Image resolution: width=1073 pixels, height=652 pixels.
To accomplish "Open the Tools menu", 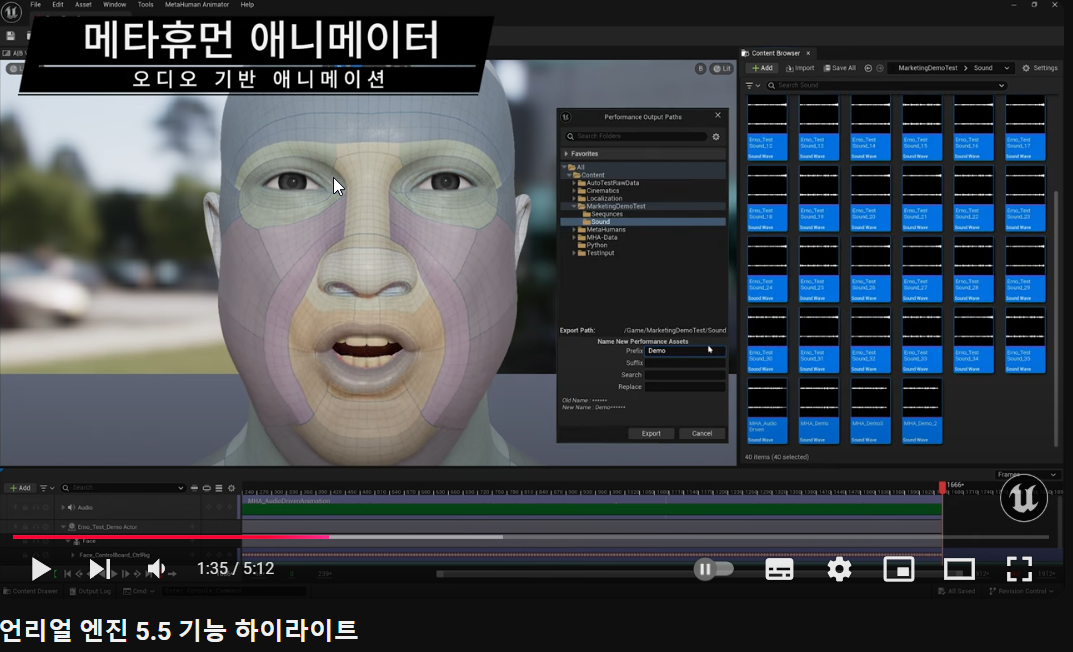I will (146, 5).
